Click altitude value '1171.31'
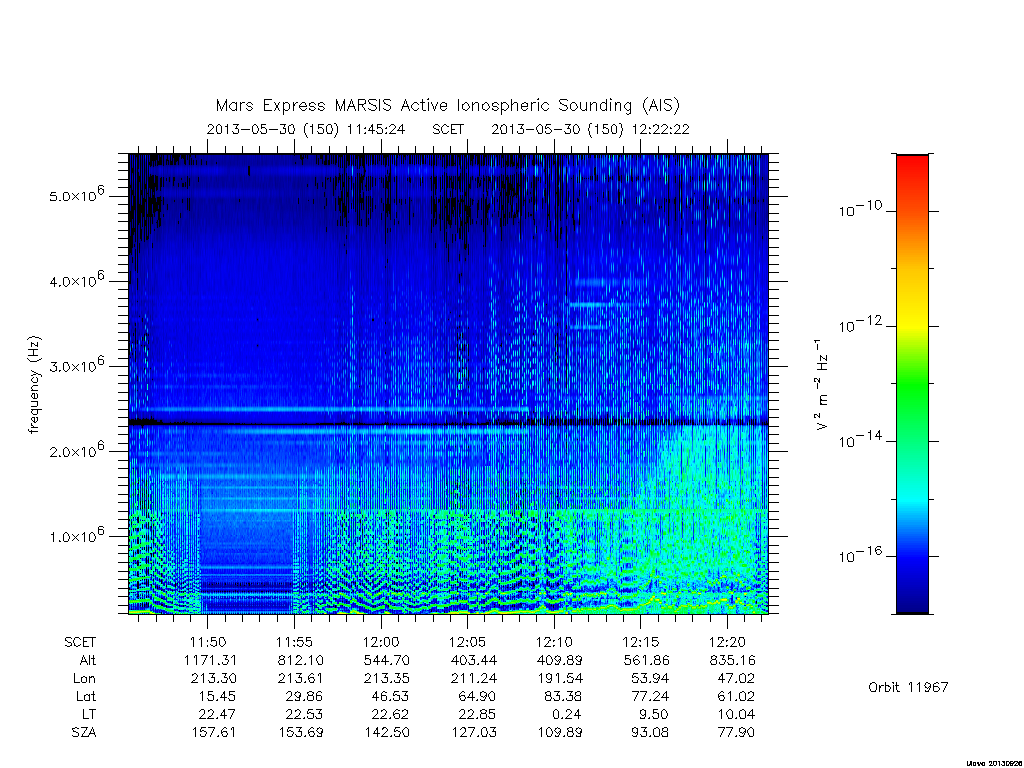 click(210, 660)
